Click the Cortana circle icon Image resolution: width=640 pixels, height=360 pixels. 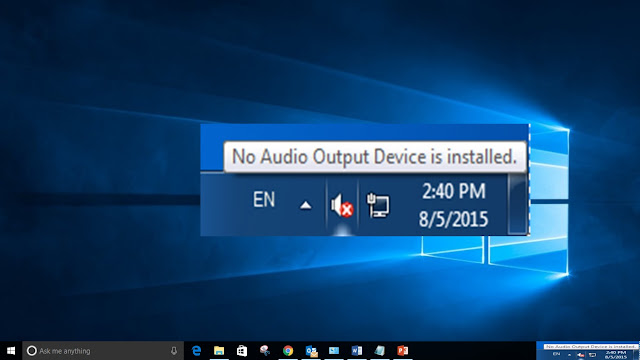click(31, 351)
